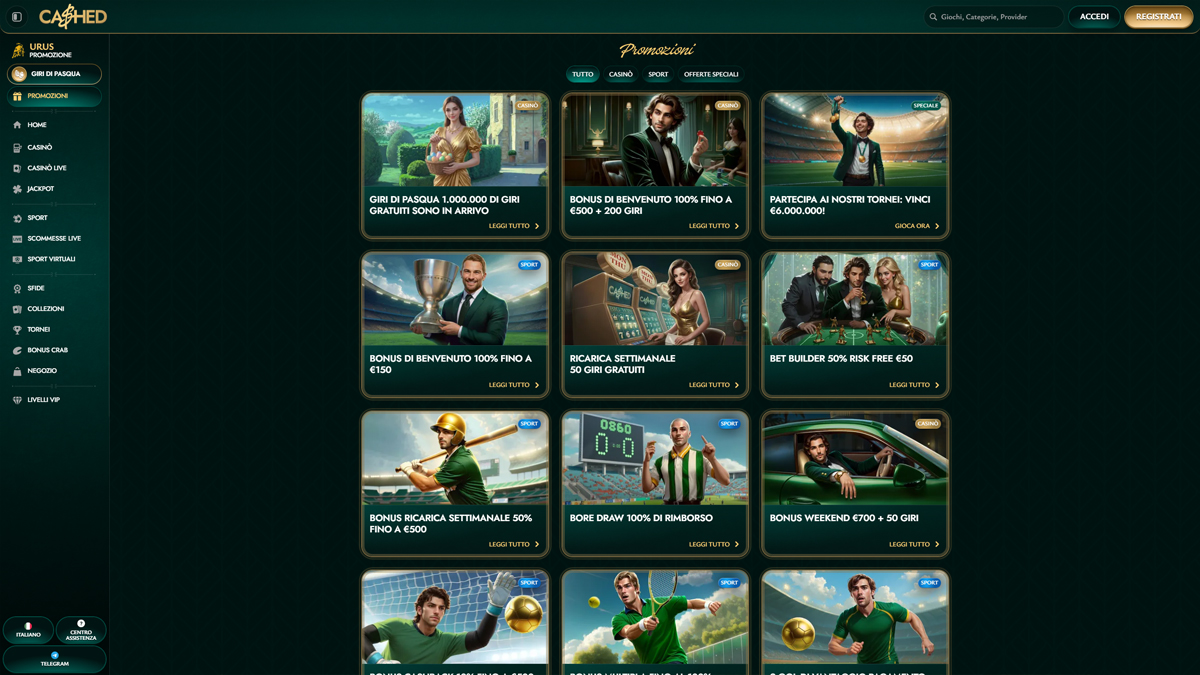Select the Livelli VIP diamond icon
This screenshot has width=1200, height=675.
click(17, 400)
